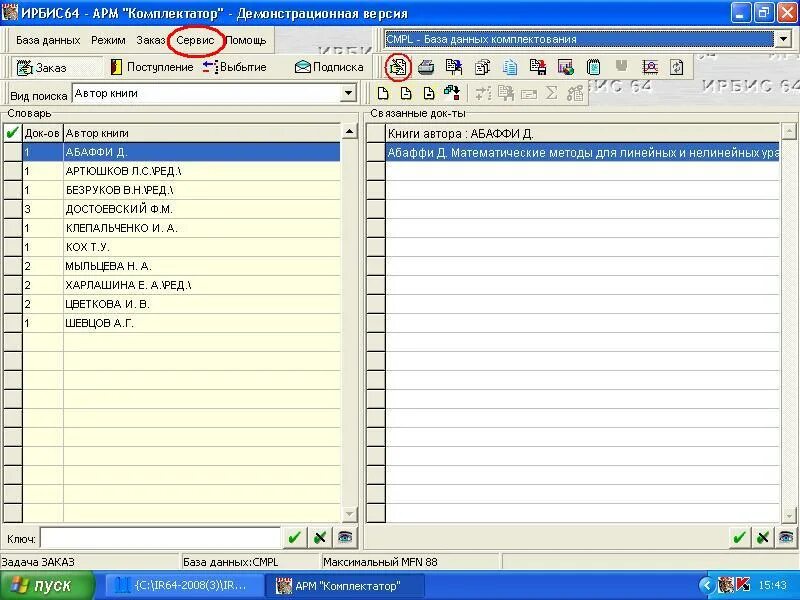The image size is (800, 600).
Task: Click crossed-out checkmark button below linked documents
Action: pos(763,538)
